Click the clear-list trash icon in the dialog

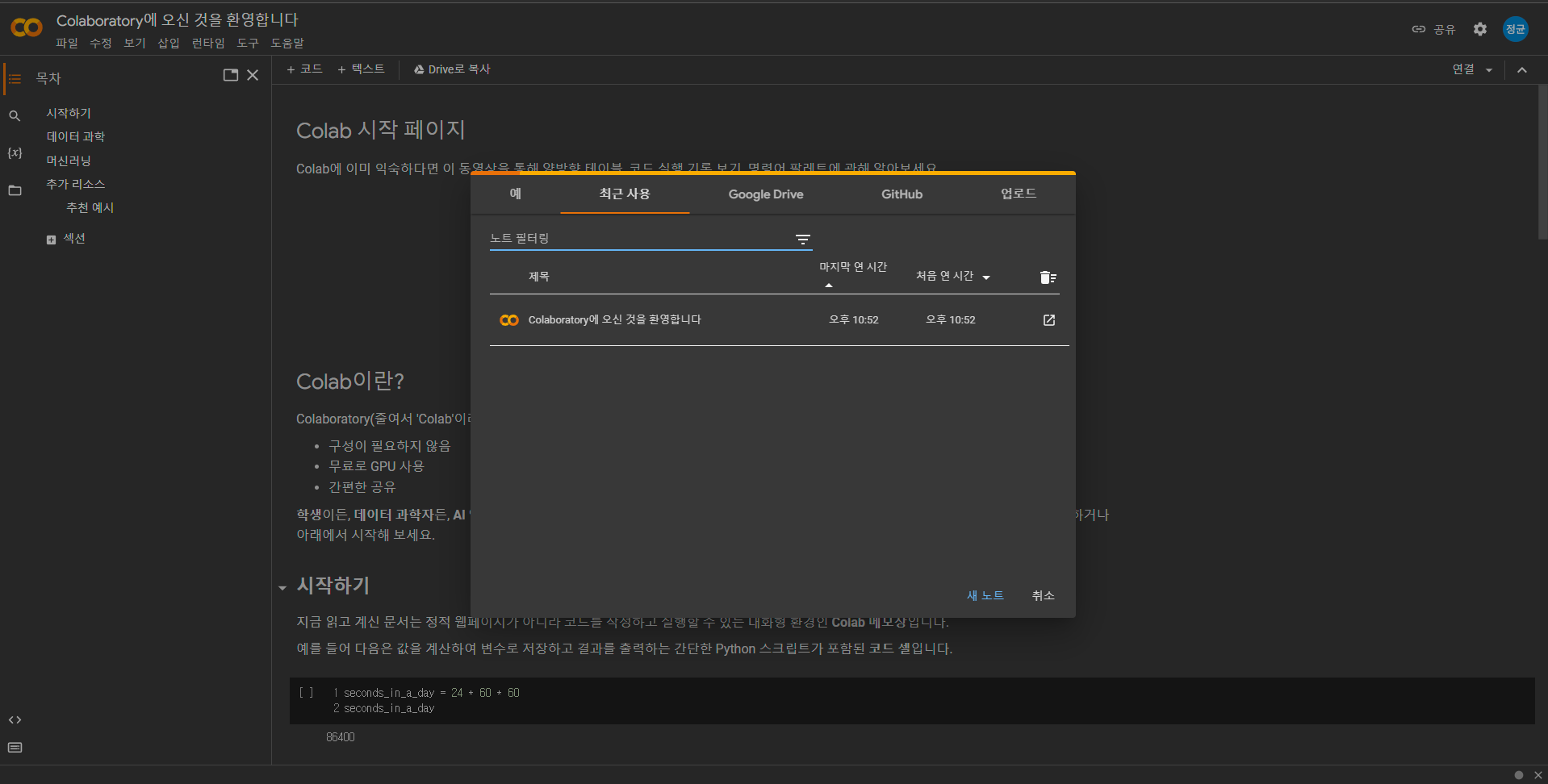pyautogui.click(x=1048, y=277)
